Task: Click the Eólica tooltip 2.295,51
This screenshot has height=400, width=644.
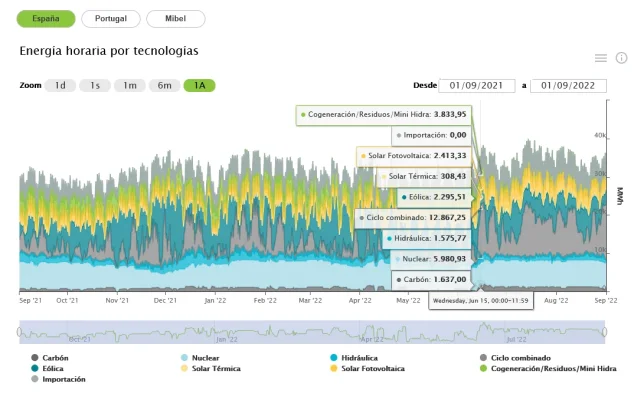Action: click(435, 197)
